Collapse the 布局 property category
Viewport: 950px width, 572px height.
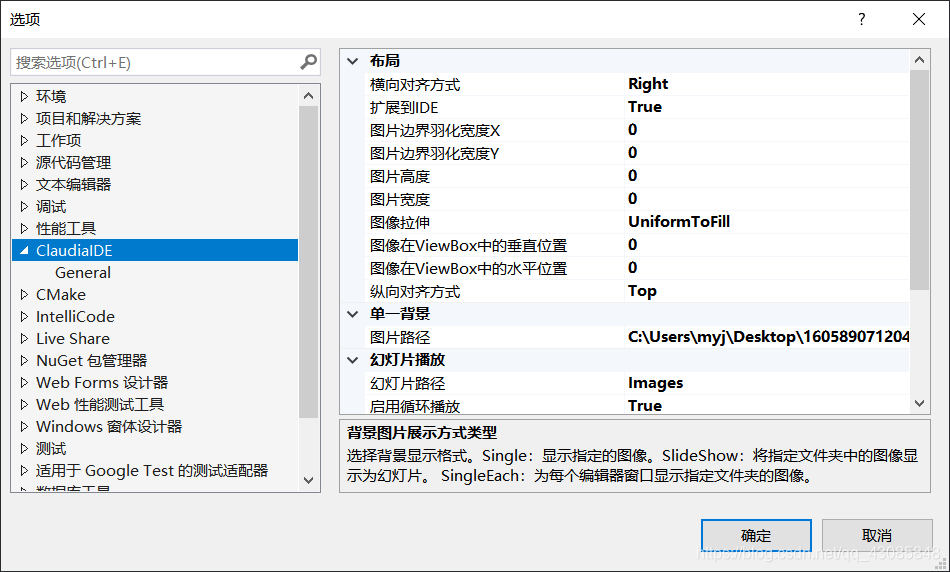click(353, 61)
